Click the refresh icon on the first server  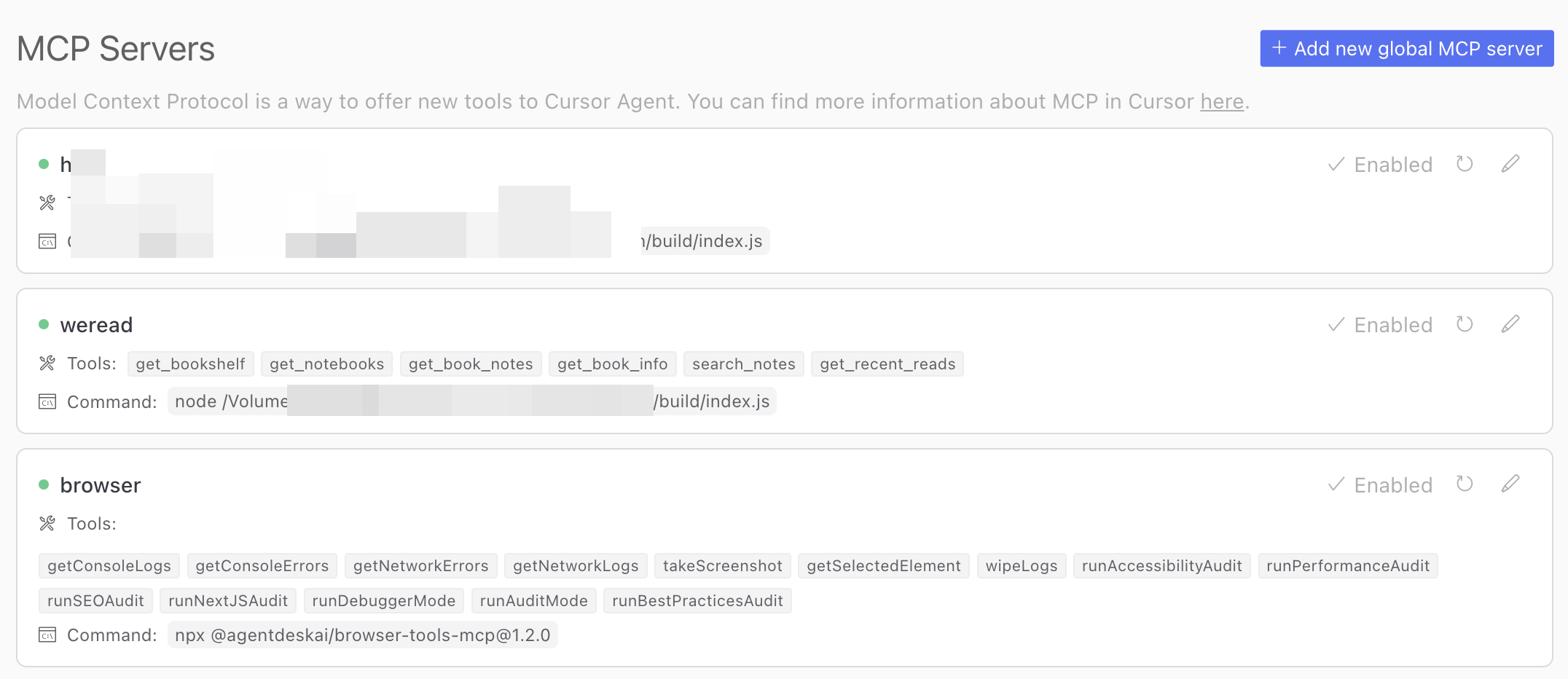(1465, 164)
